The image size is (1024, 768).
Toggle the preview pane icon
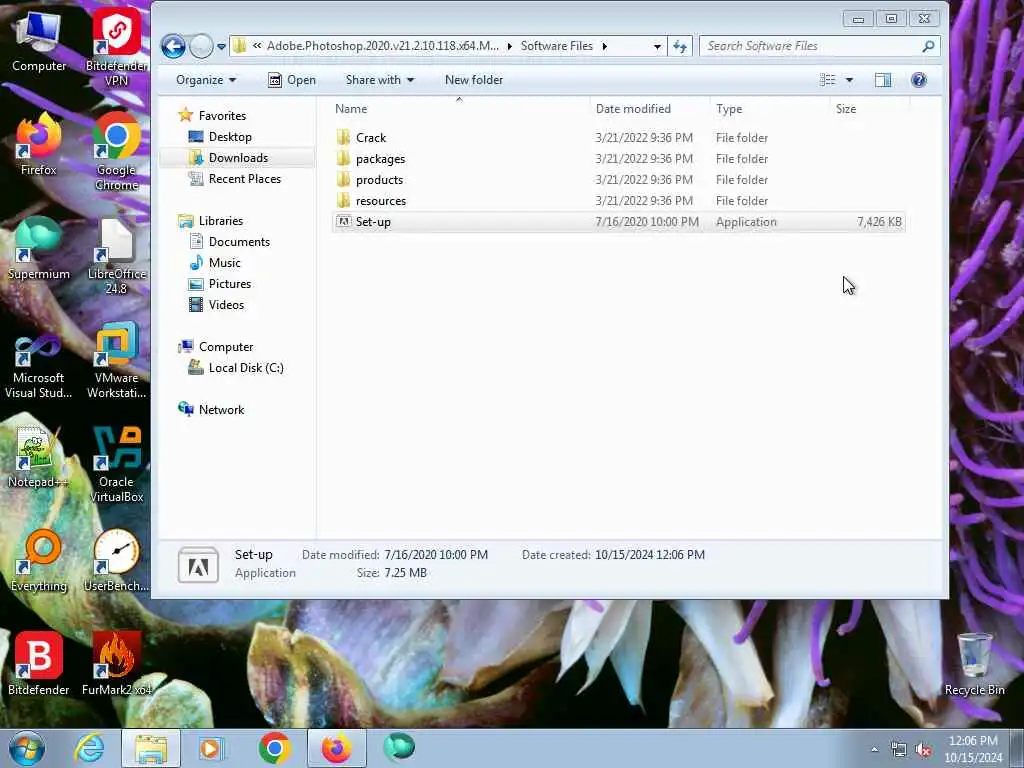883,80
